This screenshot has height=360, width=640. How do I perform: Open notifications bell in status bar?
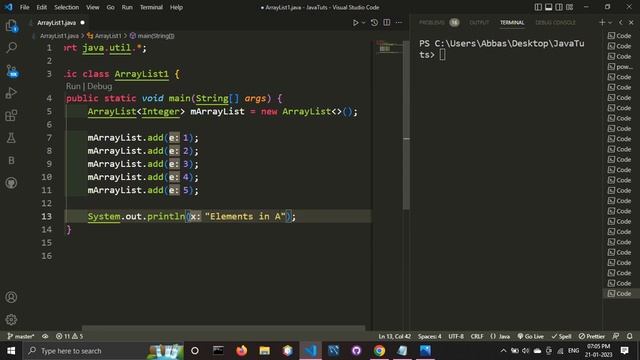pos(630,336)
